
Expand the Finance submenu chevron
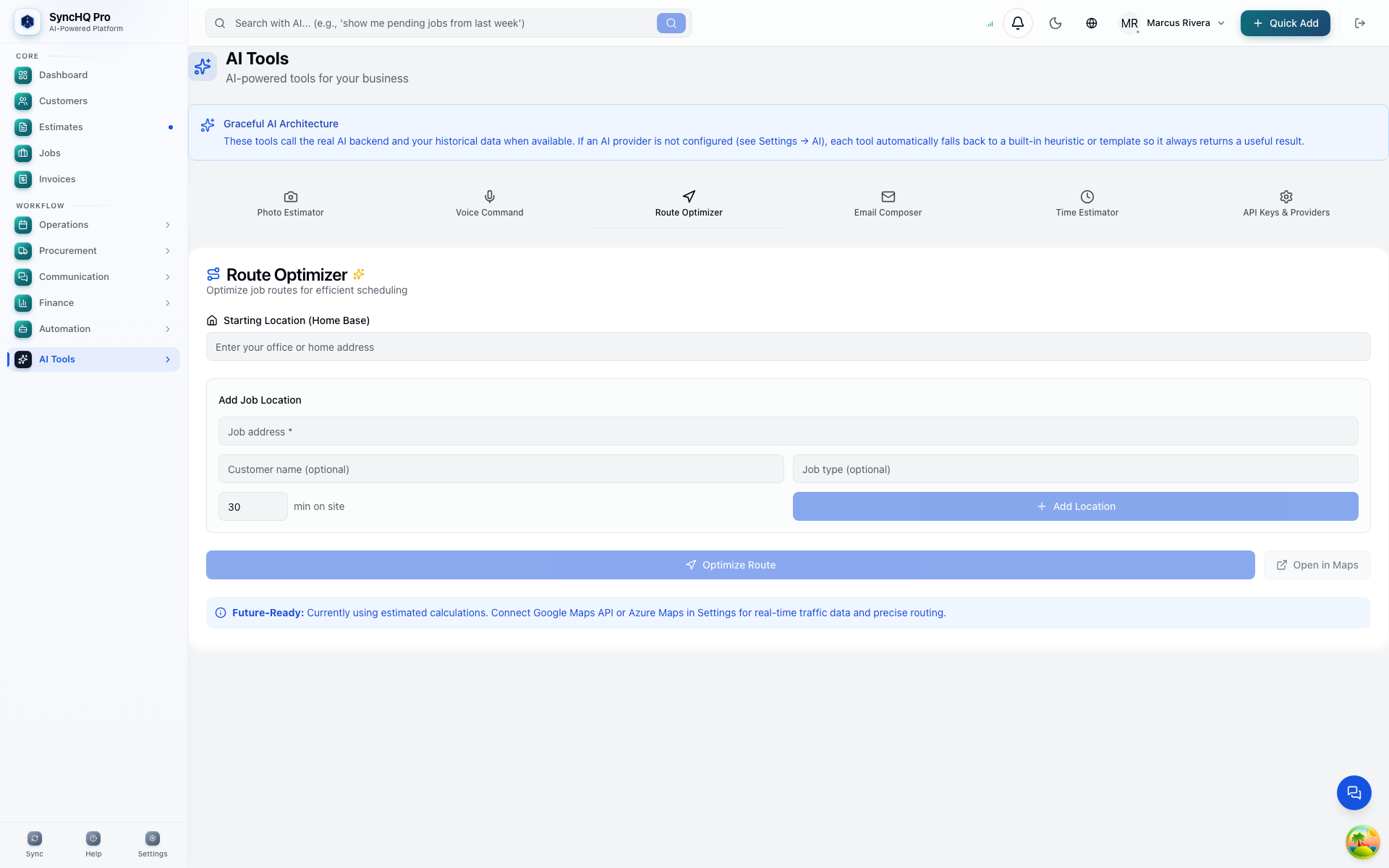pos(168,303)
